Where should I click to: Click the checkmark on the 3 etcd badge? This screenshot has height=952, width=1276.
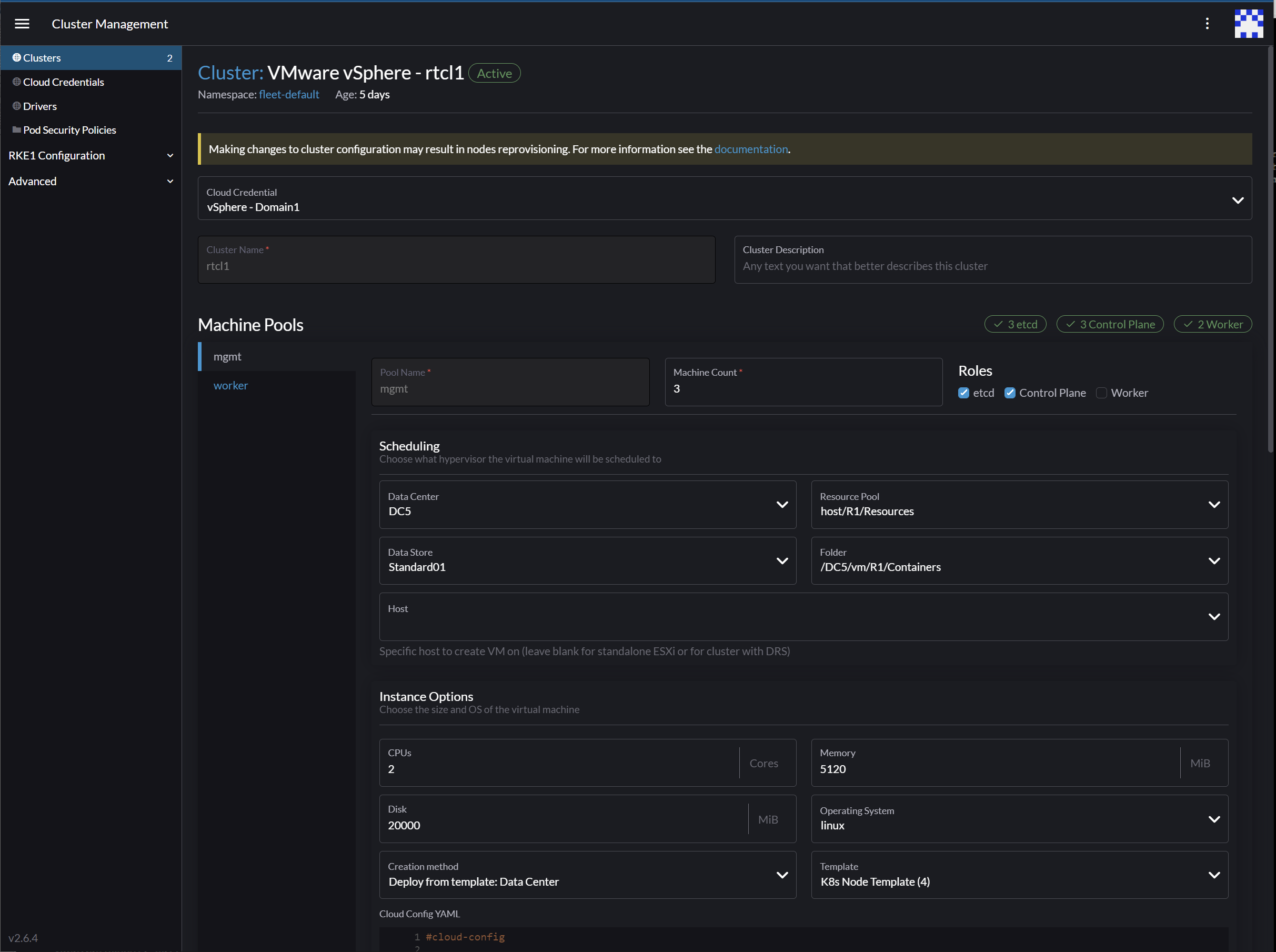click(x=998, y=324)
